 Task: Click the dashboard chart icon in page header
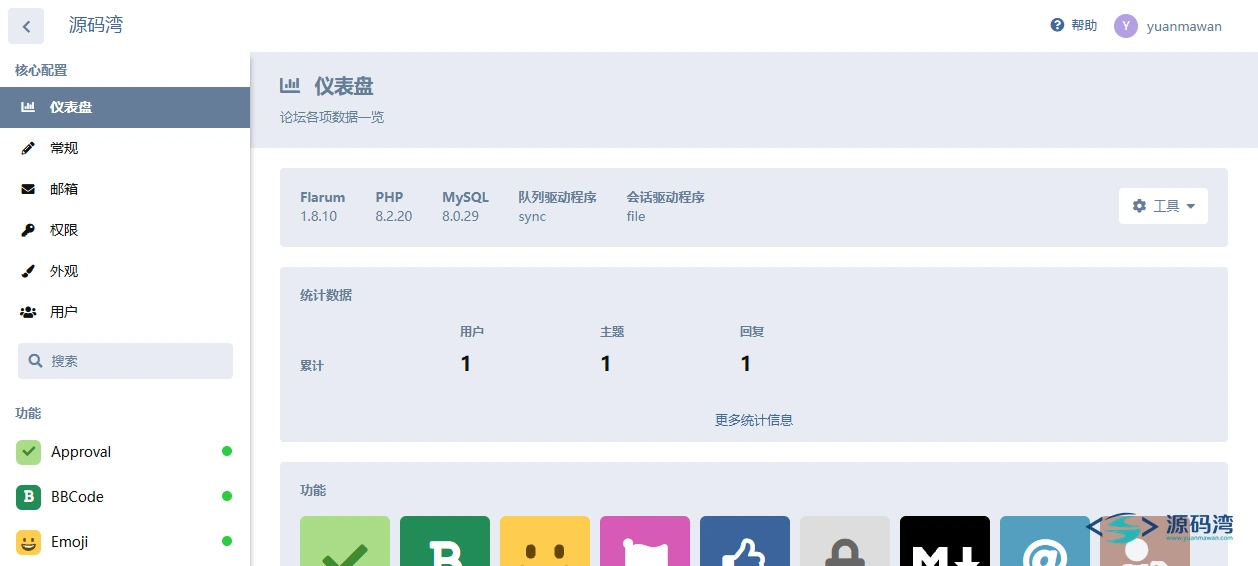290,86
